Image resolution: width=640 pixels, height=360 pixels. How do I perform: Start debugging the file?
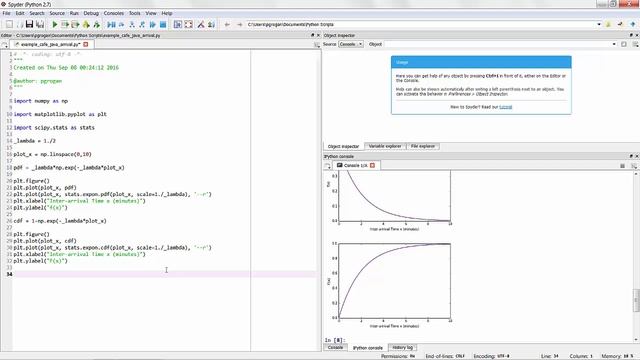111,24
